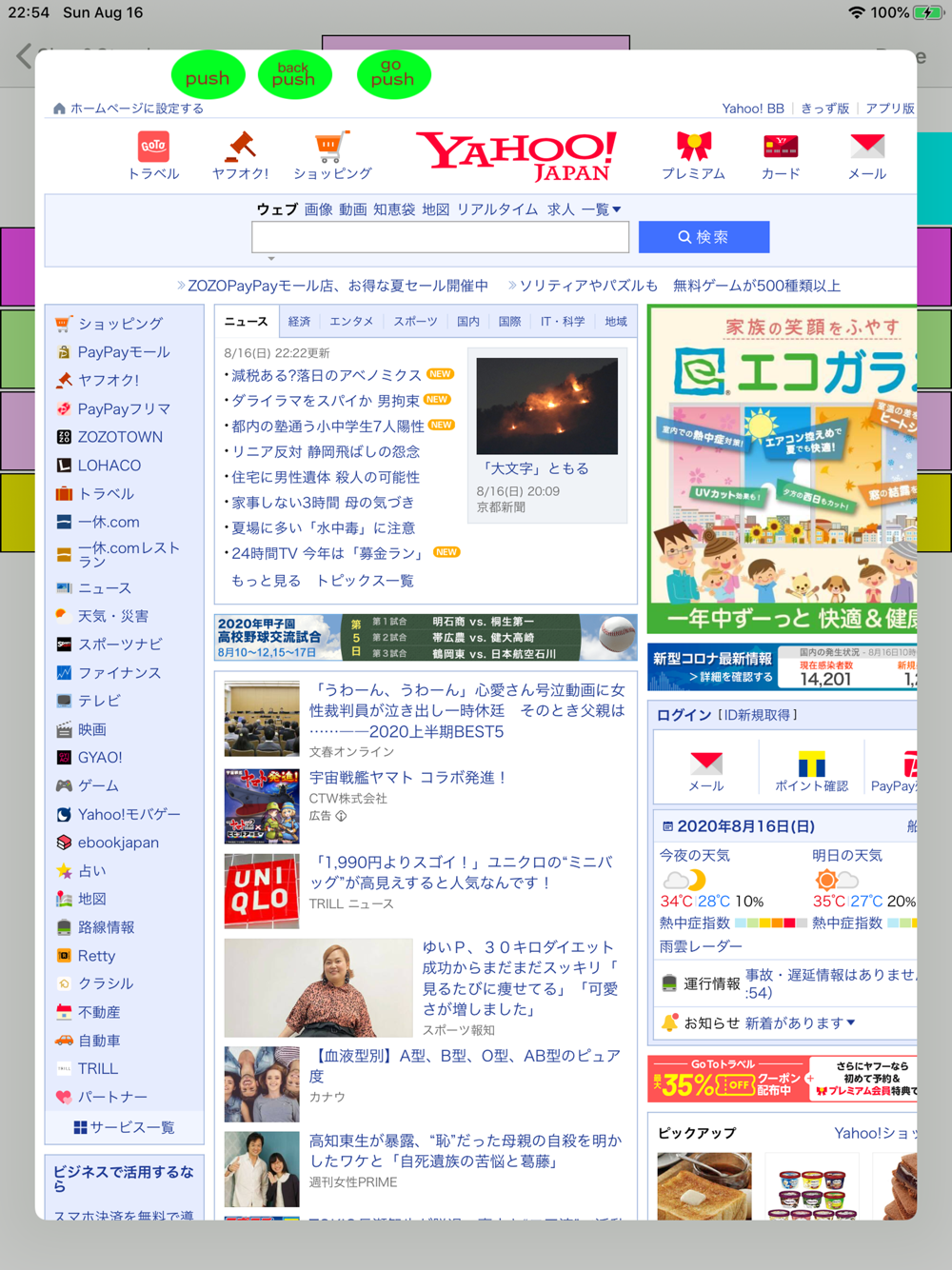The height and width of the screenshot is (1270, 952).
Task: Open headline 夏場に多い「水中毒」に注意
Action: pyautogui.click(x=323, y=527)
